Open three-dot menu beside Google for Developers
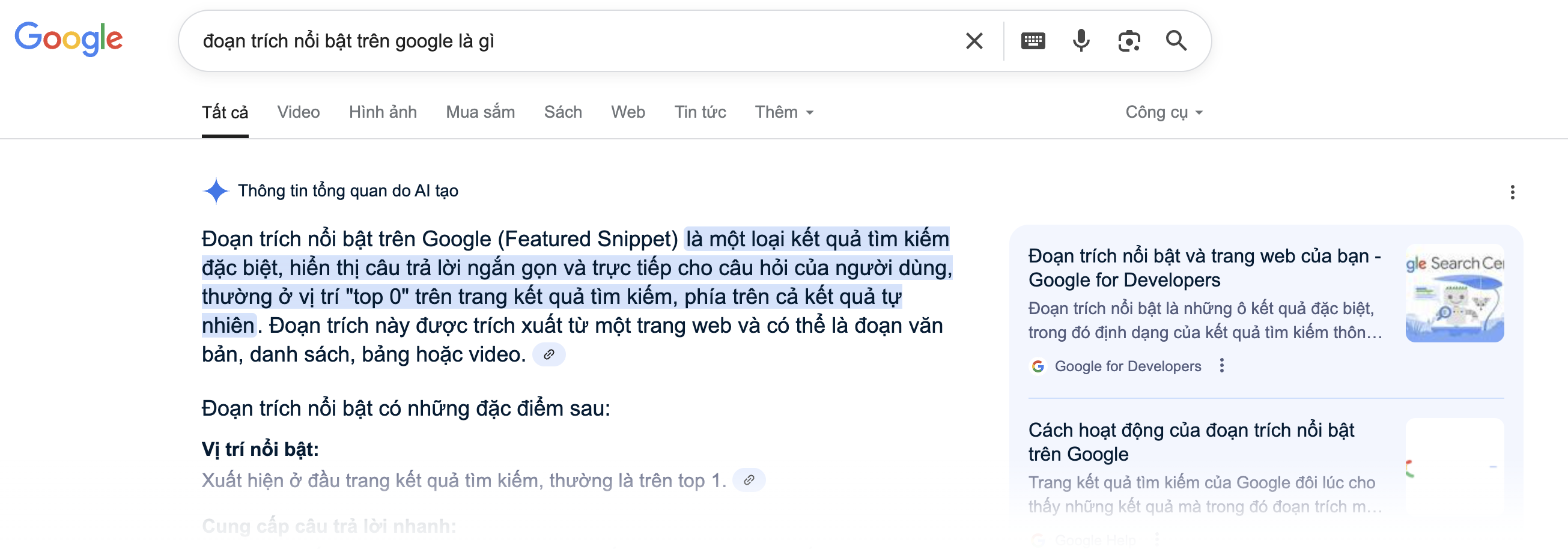1568x549 pixels. [x=1221, y=366]
